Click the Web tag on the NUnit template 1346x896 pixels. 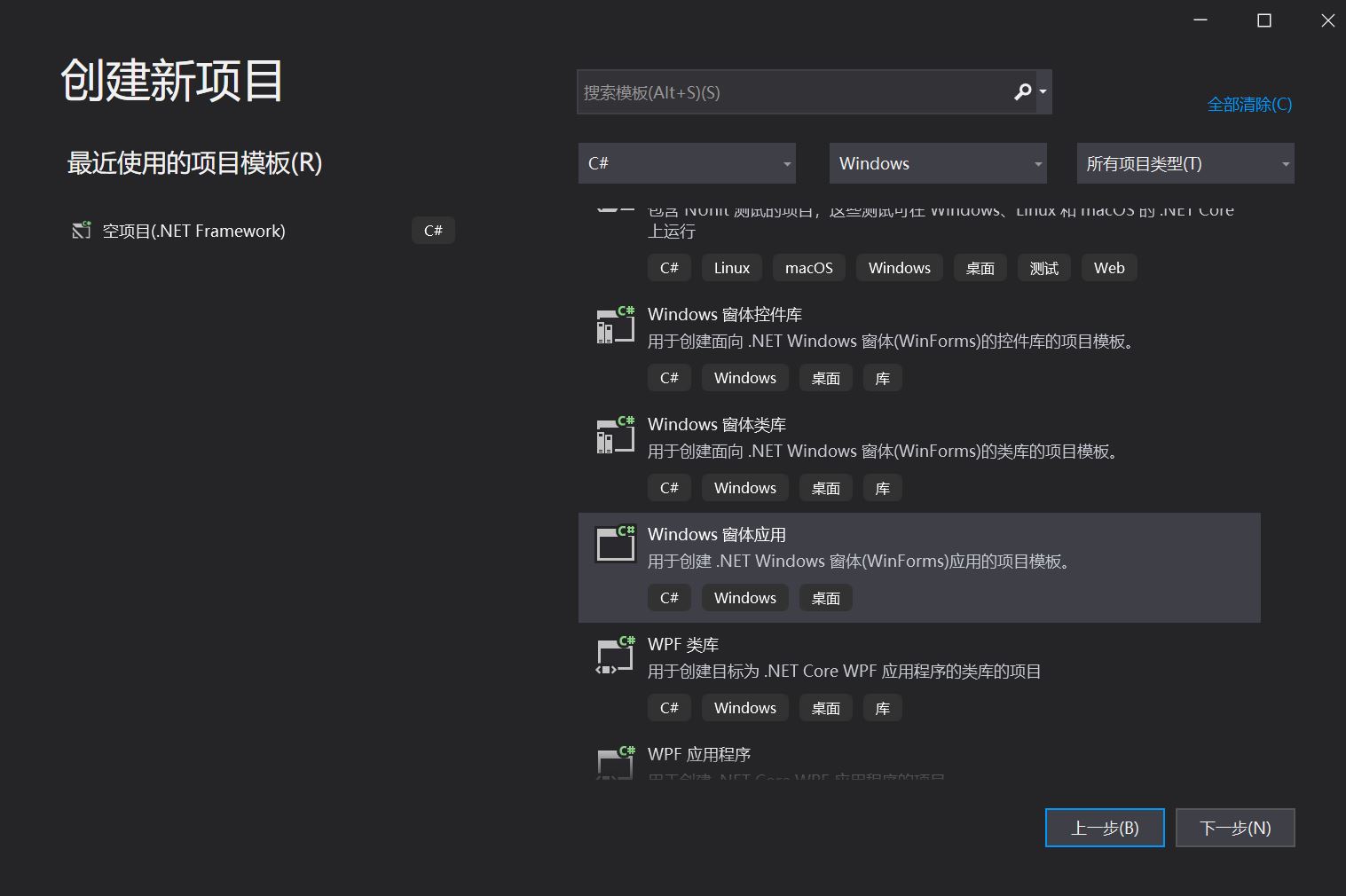click(x=1108, y=267)
